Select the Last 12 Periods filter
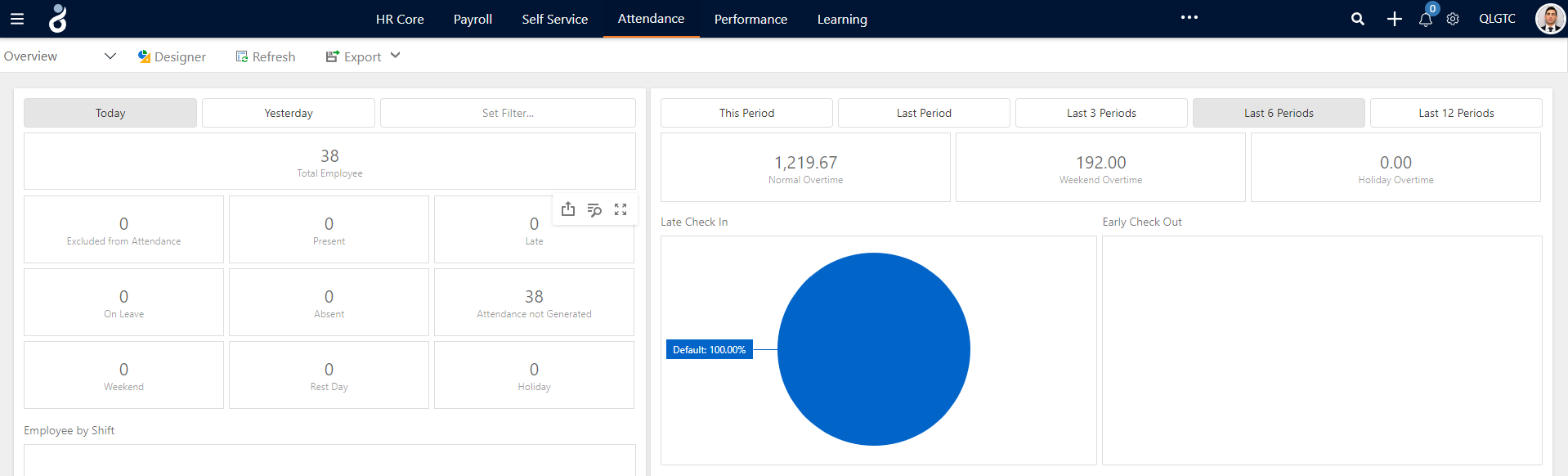This screenshot has height=476, width=1568. 1456,113
